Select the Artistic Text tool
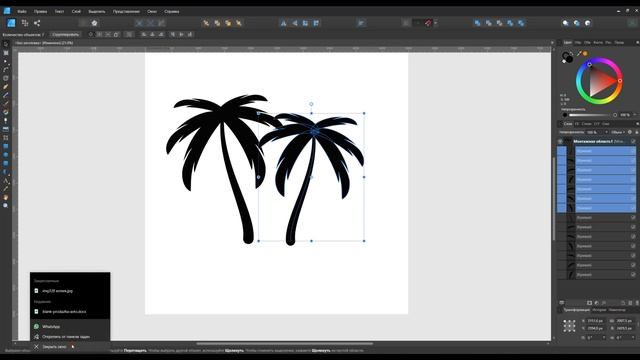Image resolution: width=640 pixels, height=360 pixels. (6, 180)
